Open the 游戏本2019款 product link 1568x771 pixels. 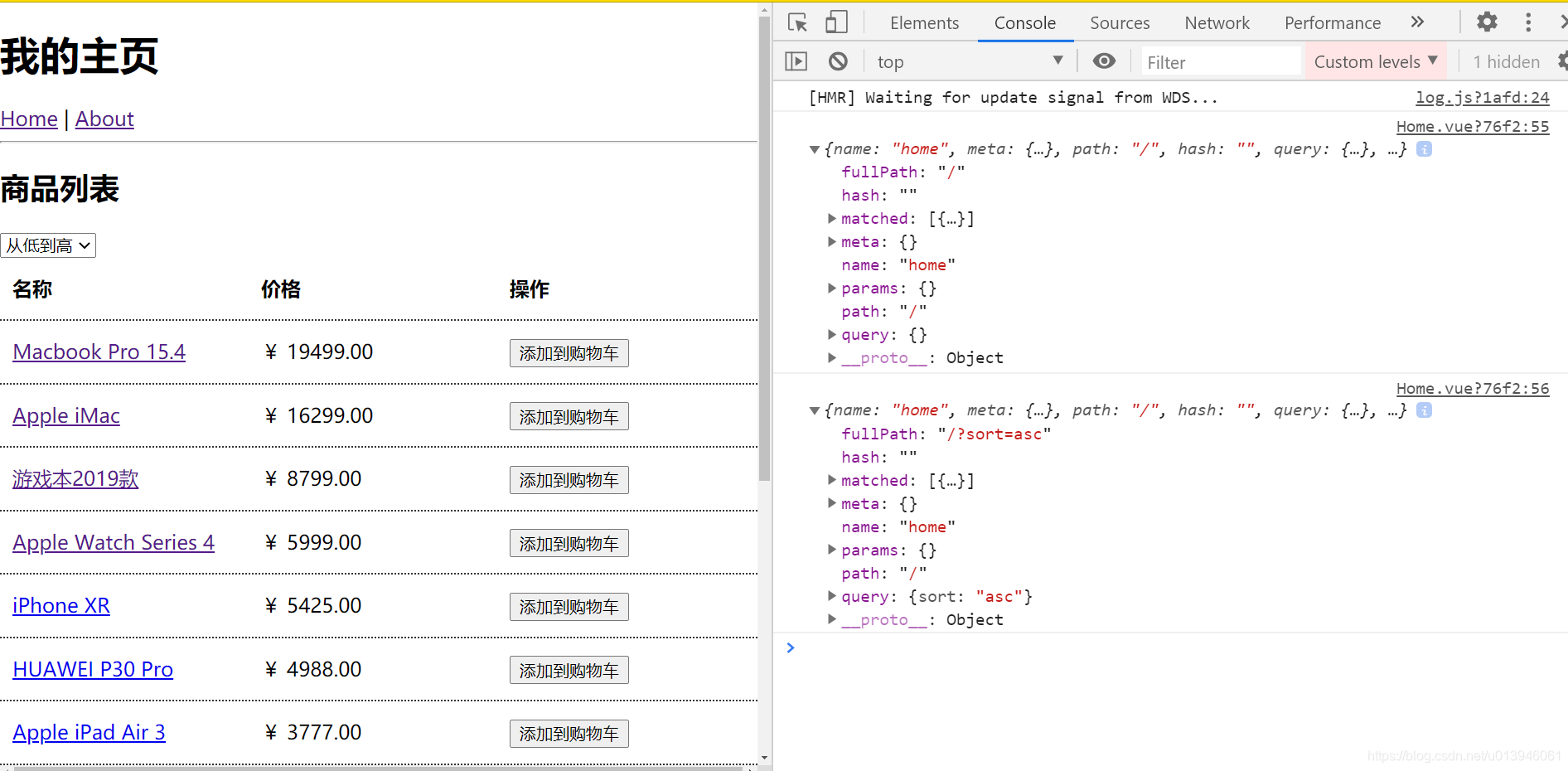click(75, 479)
